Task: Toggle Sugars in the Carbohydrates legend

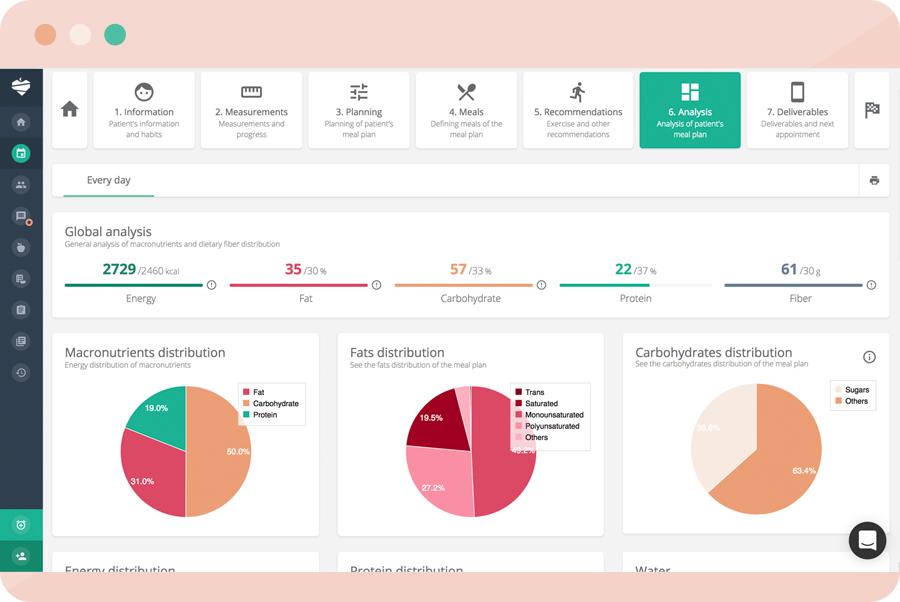Action: coord(850,390)
